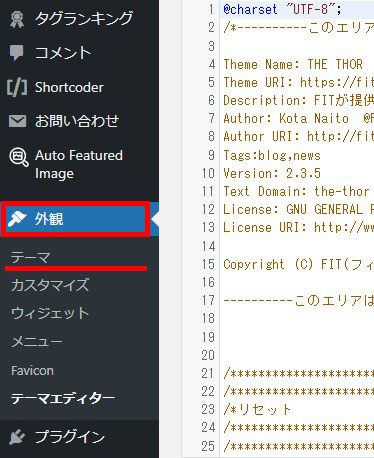Click the Tags:blog,news line
The width and height of the screenshot is (374, 458).
pos(272,155)
